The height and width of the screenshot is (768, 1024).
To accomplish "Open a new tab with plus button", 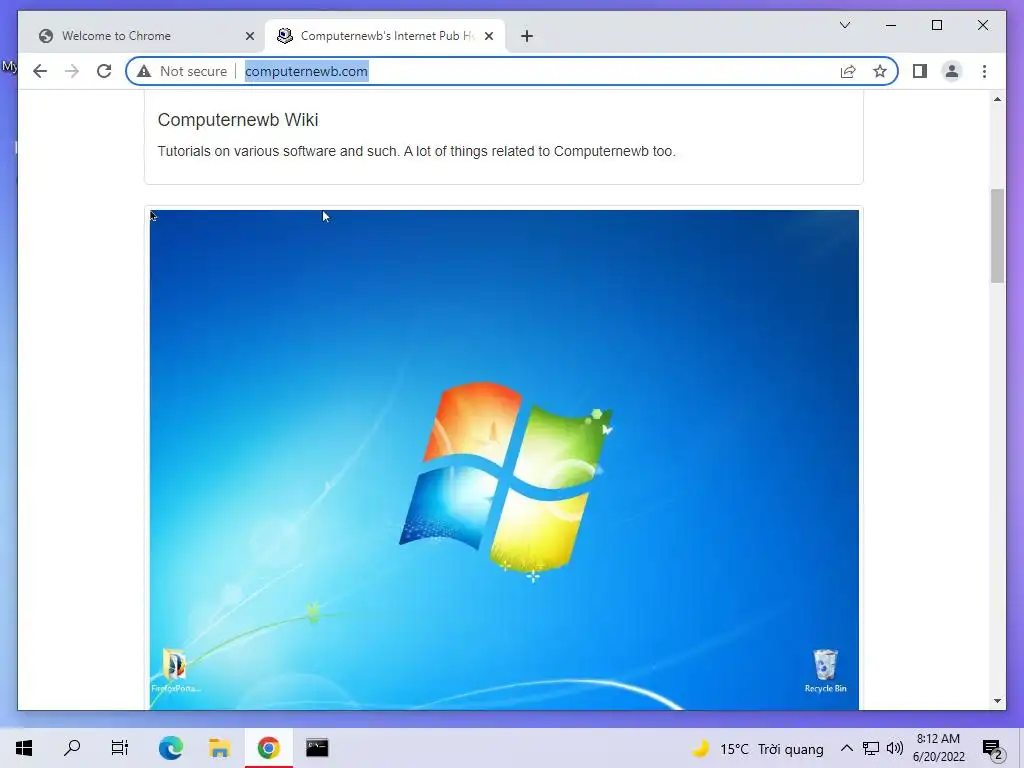I will [527, 36].
